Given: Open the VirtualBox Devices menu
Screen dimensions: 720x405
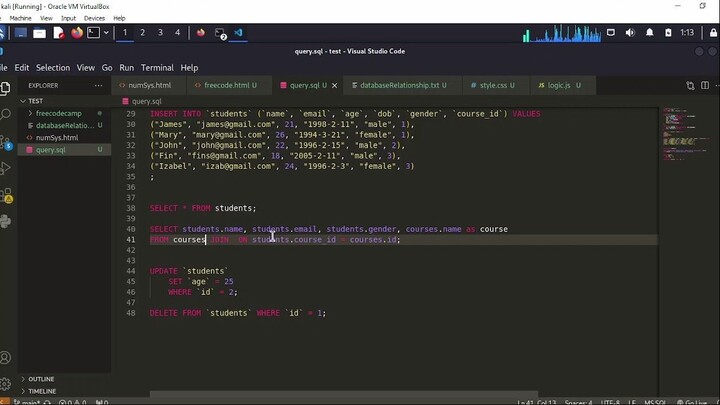Looking at the screenshot, I should point(94,18).
